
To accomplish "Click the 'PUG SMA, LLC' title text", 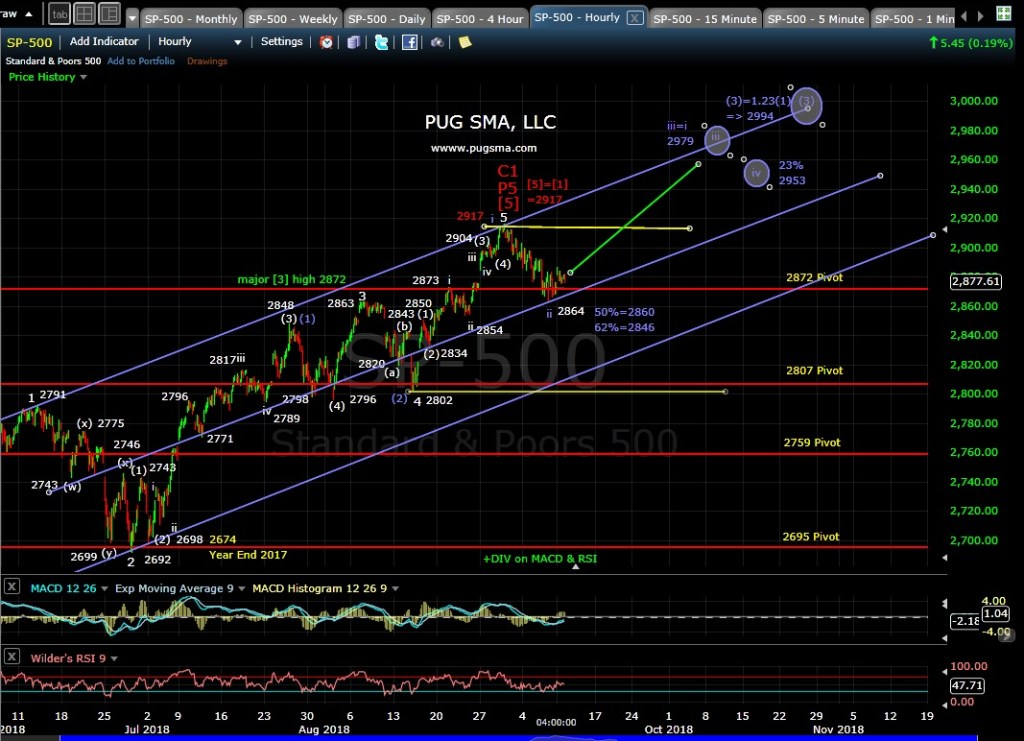I will point(490,122).
